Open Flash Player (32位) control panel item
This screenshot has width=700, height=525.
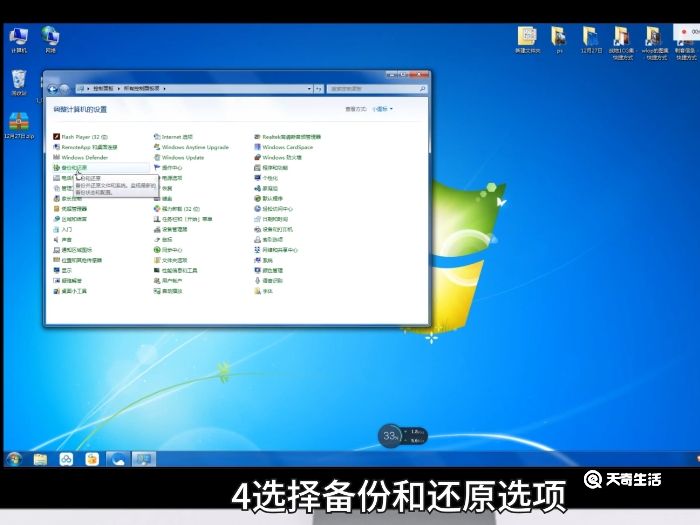80,137
